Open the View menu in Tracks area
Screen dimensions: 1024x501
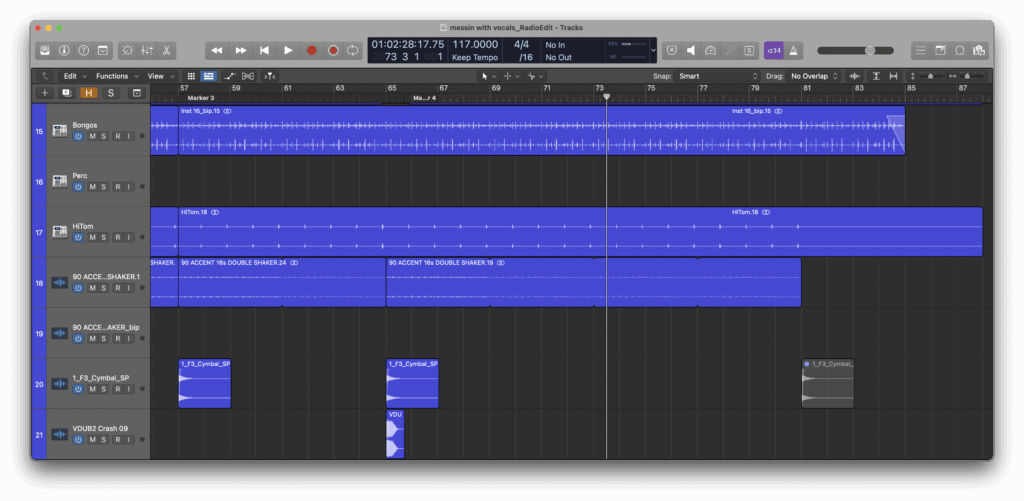click(x=160, y=76)
